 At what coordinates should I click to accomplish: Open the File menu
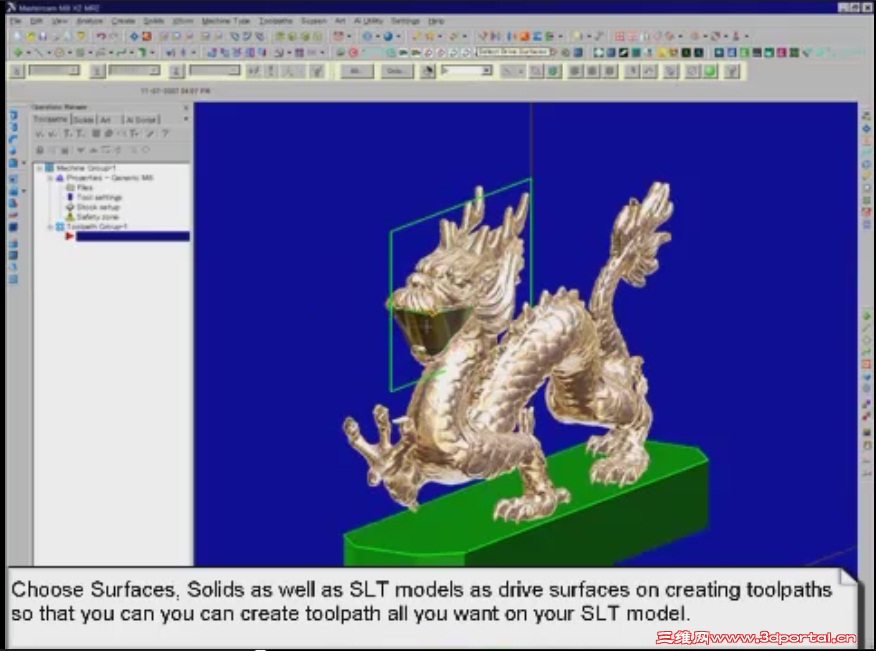tap(16, 21)
